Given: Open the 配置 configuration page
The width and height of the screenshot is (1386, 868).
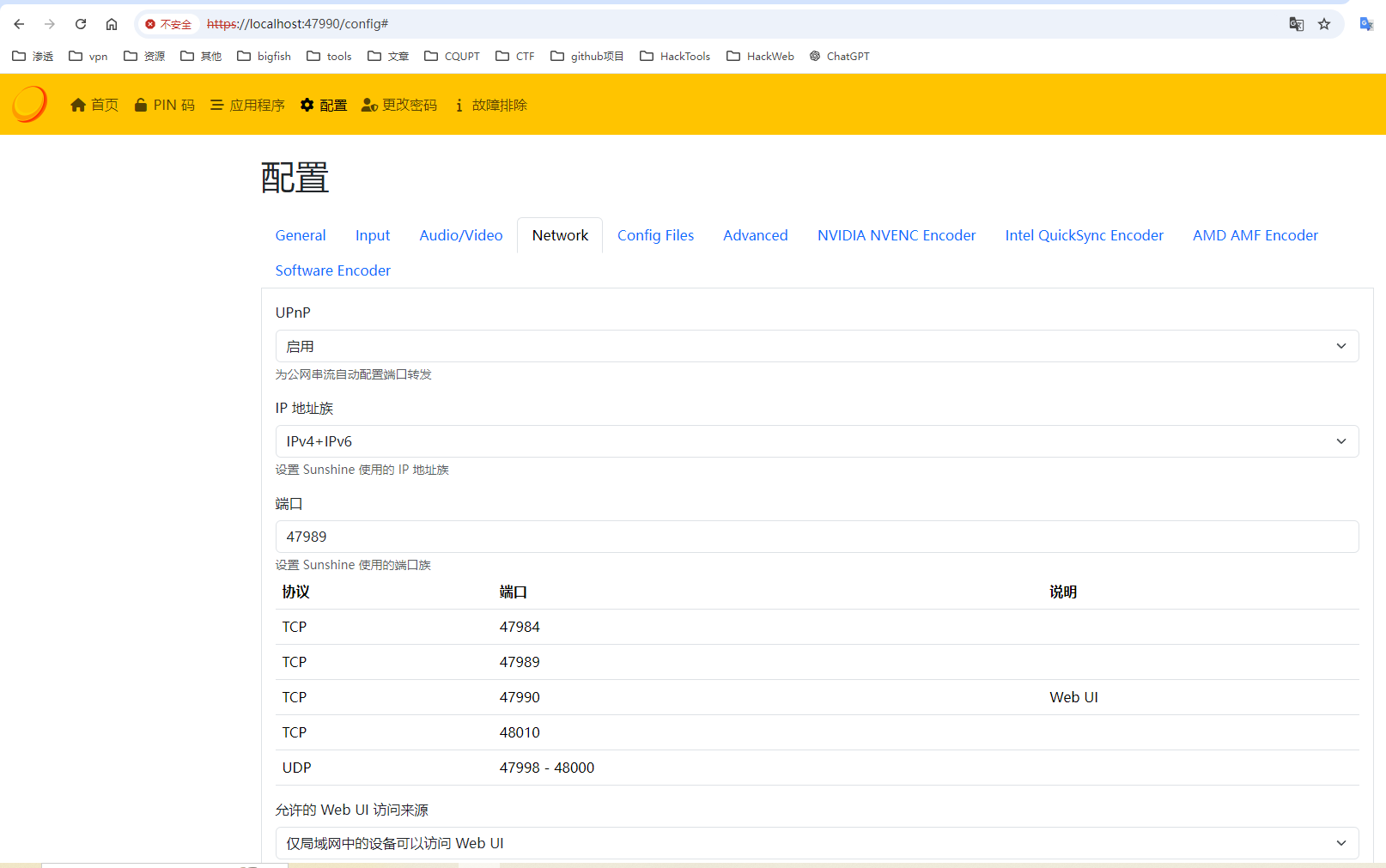Looking at the screenshot, I should [324, 105].
